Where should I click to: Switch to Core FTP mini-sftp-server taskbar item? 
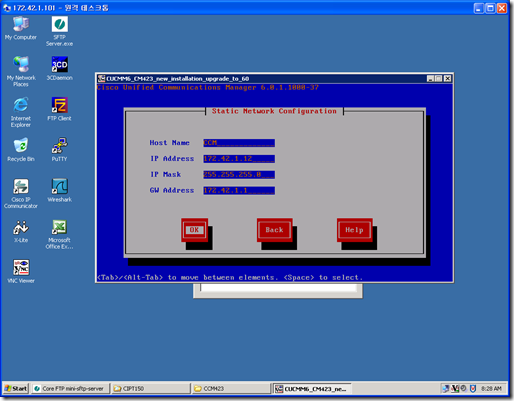[71, 388]
